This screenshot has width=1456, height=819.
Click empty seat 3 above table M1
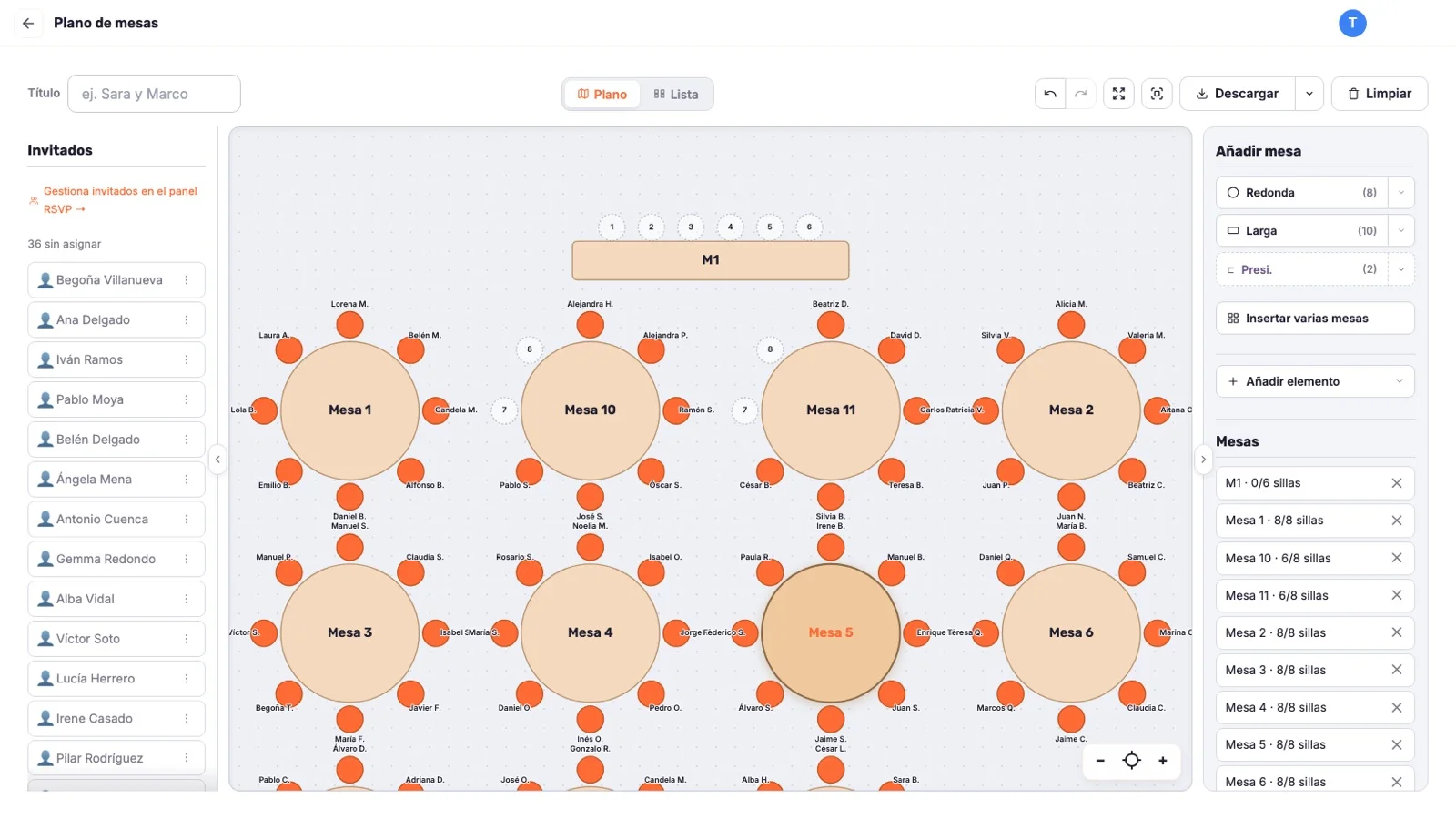pos(691,227)
